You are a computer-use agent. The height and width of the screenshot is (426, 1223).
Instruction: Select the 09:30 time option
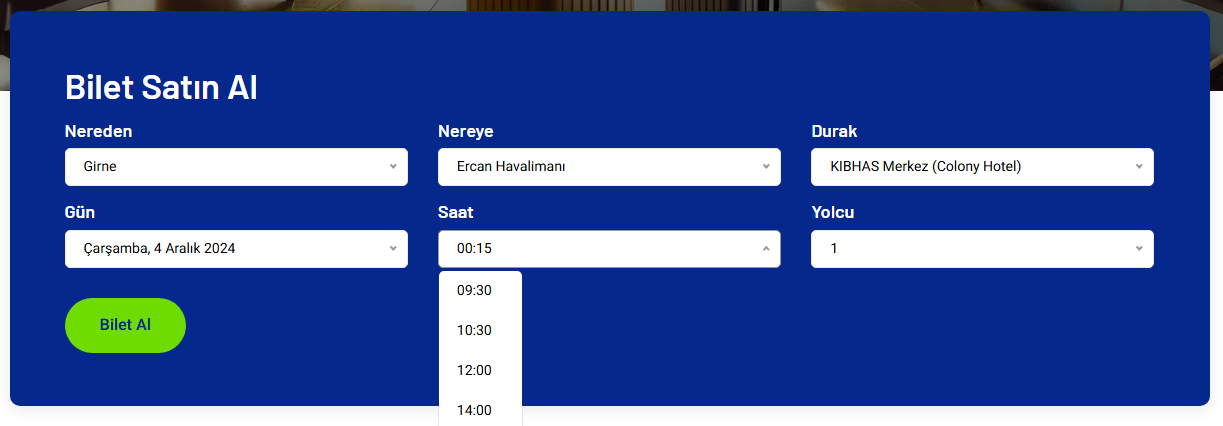[475, 291]
